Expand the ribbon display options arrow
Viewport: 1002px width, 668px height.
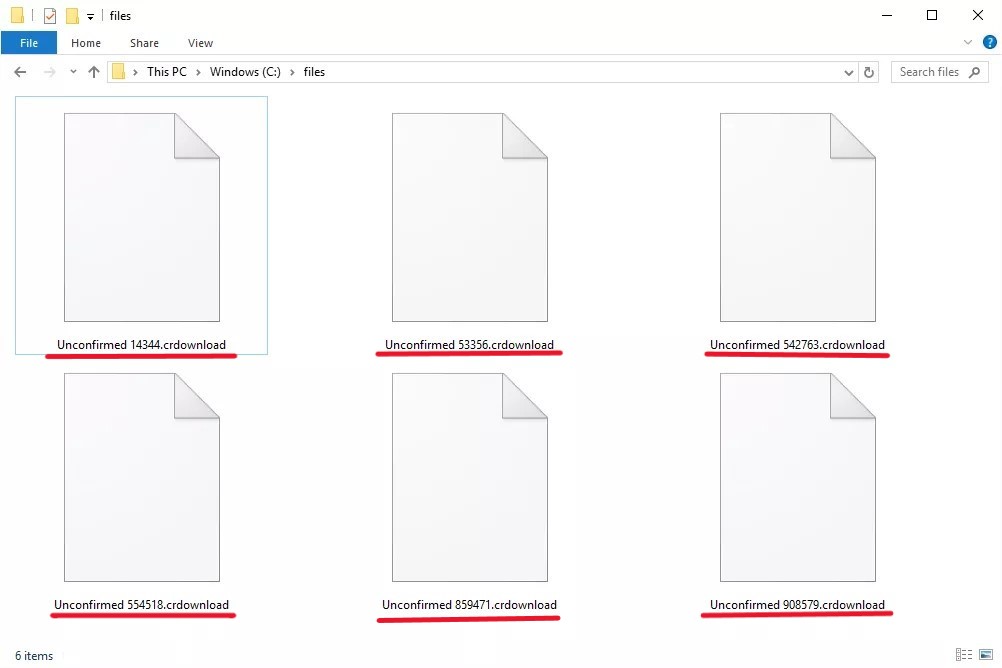[966, 42]
